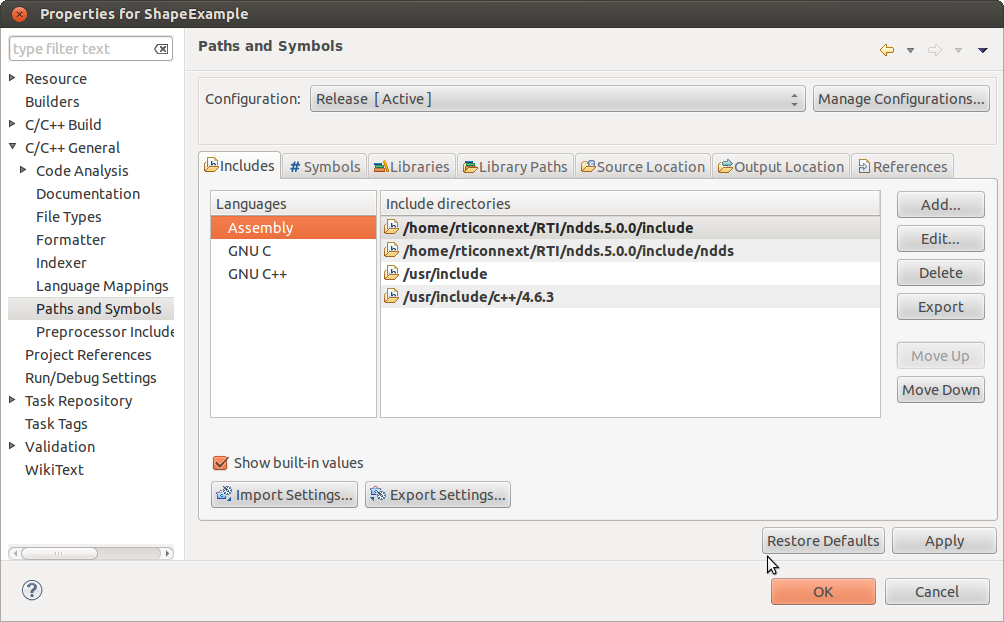
Task: Click inside the type filter text field
Action: (80, 48)
